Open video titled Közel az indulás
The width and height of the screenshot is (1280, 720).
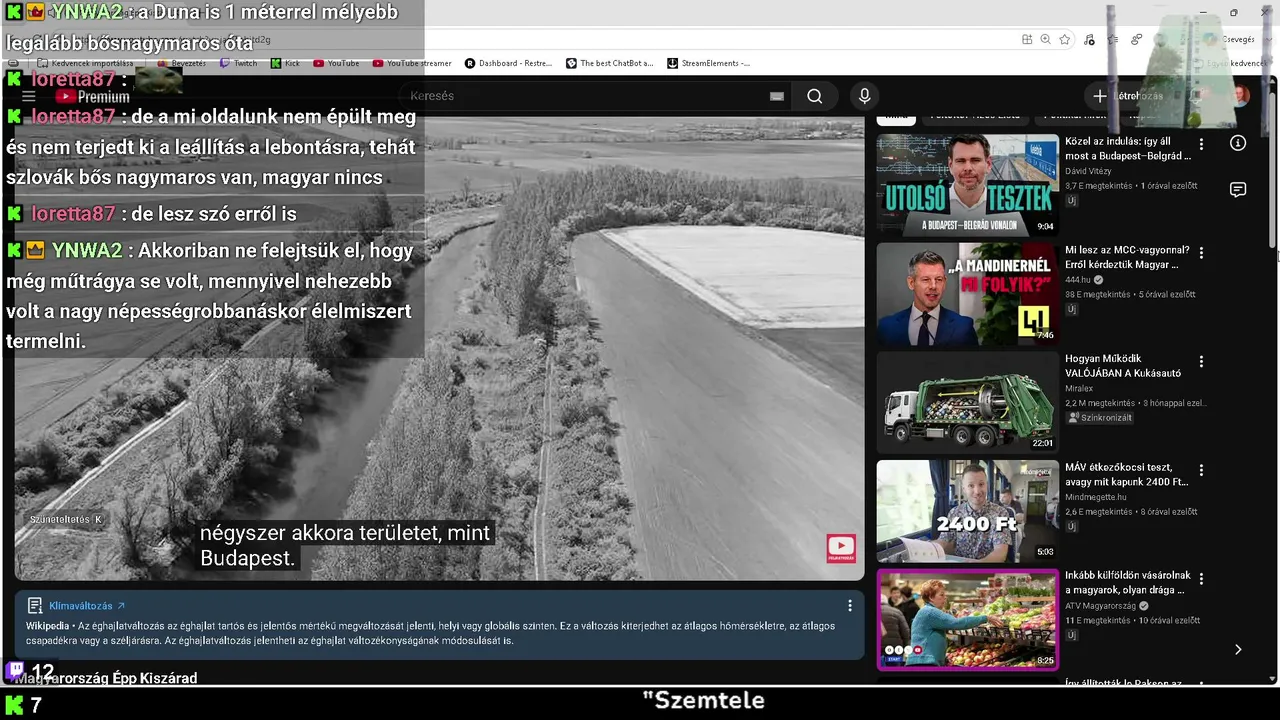tap(1128, 149)
